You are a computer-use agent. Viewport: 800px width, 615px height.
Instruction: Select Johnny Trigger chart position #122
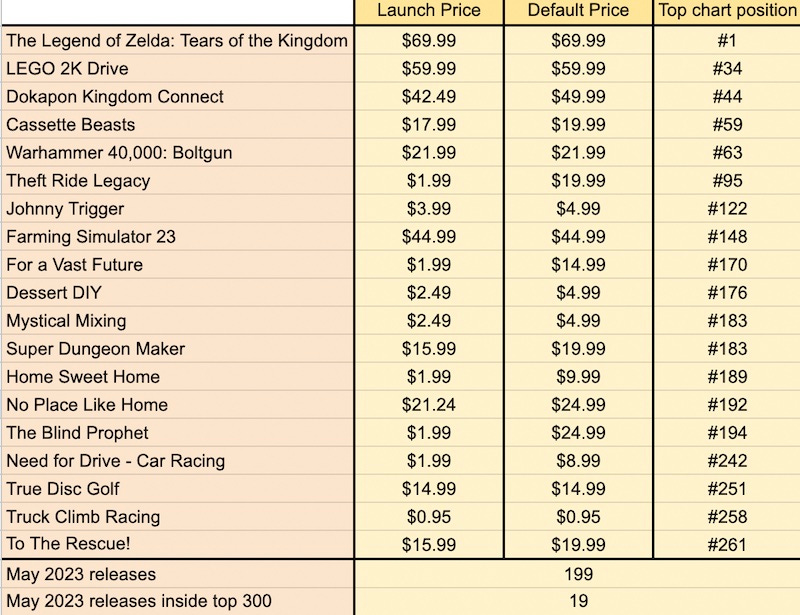(x=727, y=209)
